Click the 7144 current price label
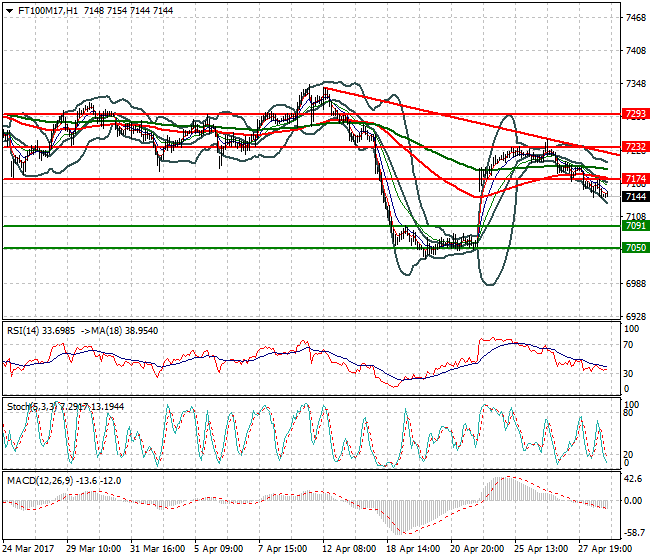Screen dimensions: 660x560 636,197
